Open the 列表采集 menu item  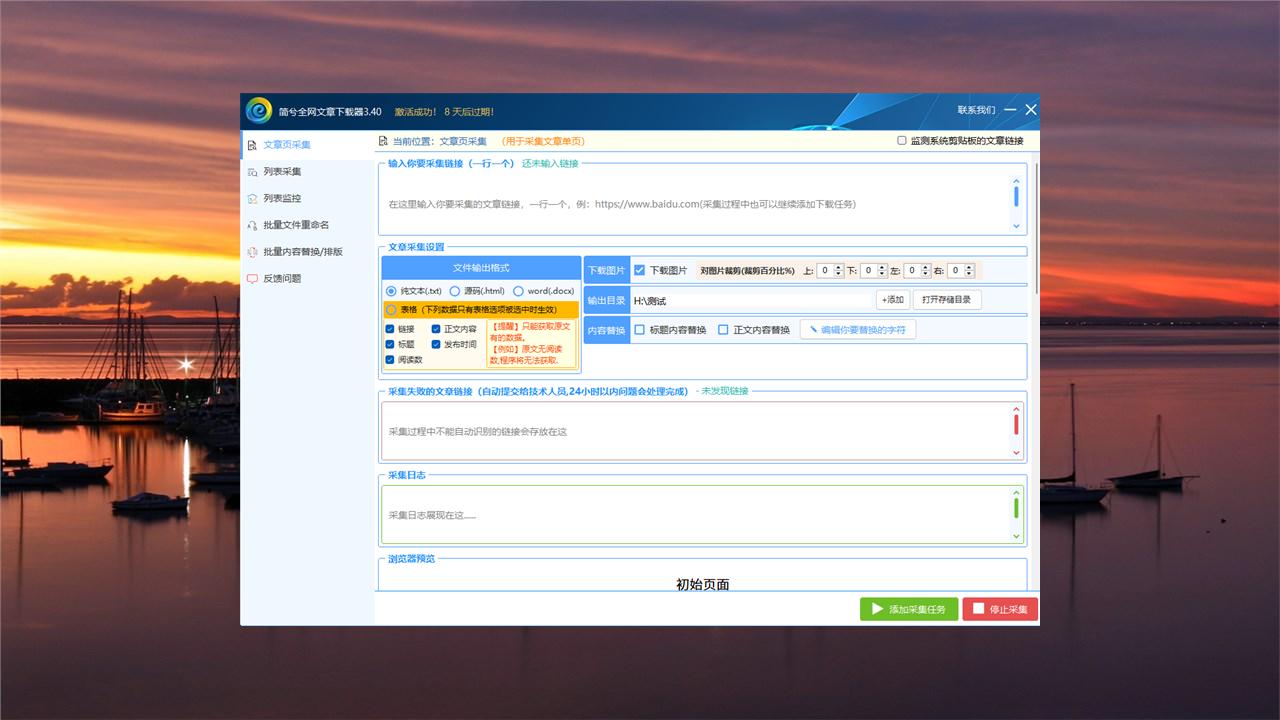(x=282, y=172)
